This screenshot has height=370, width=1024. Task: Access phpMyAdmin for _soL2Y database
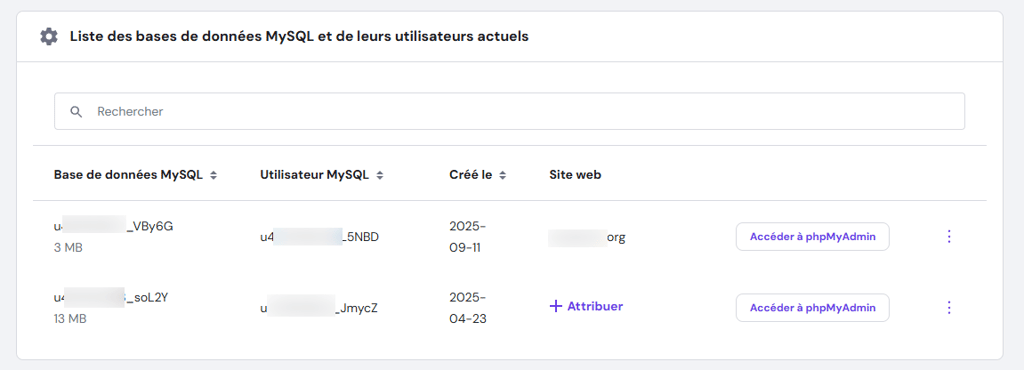(x=812, y=307)
